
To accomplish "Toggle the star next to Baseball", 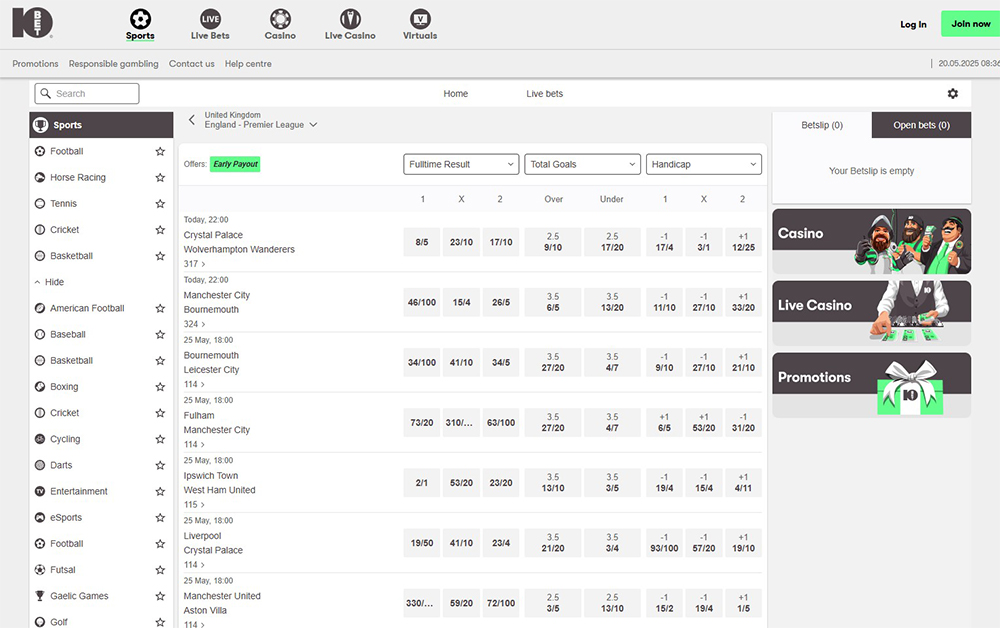I will coord(160,334).
